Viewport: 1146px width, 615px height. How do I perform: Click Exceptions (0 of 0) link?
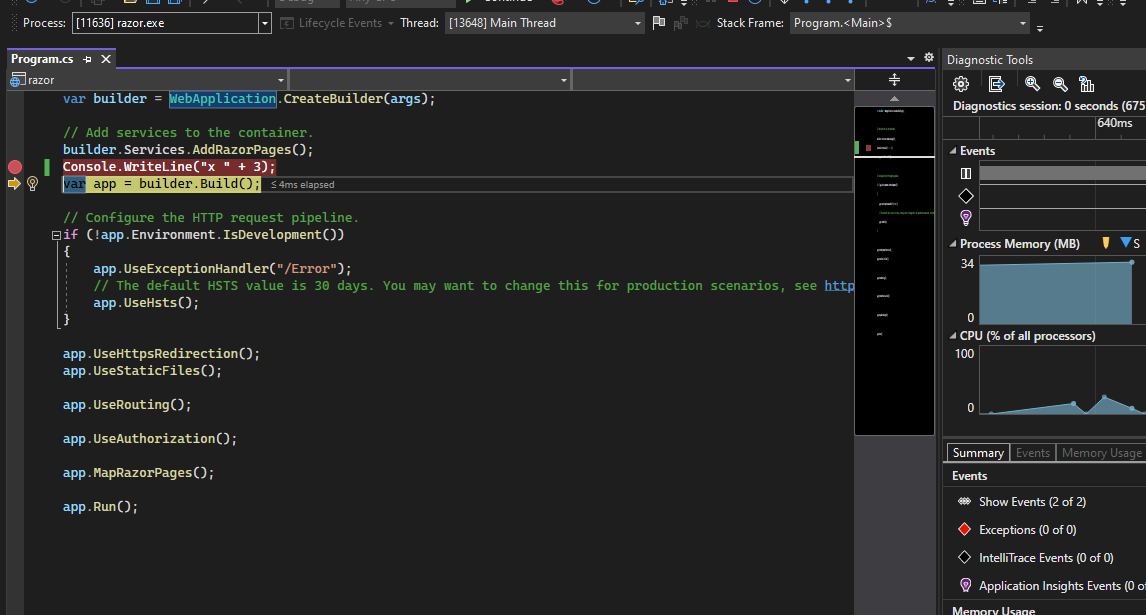click(1028, 529)
